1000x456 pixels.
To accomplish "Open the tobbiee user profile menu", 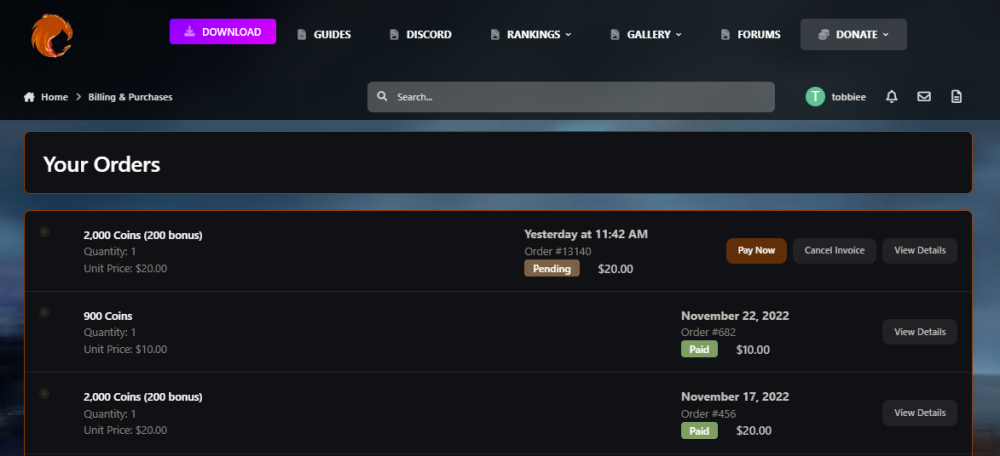I will pyautogui.click(x=848, y=97).
